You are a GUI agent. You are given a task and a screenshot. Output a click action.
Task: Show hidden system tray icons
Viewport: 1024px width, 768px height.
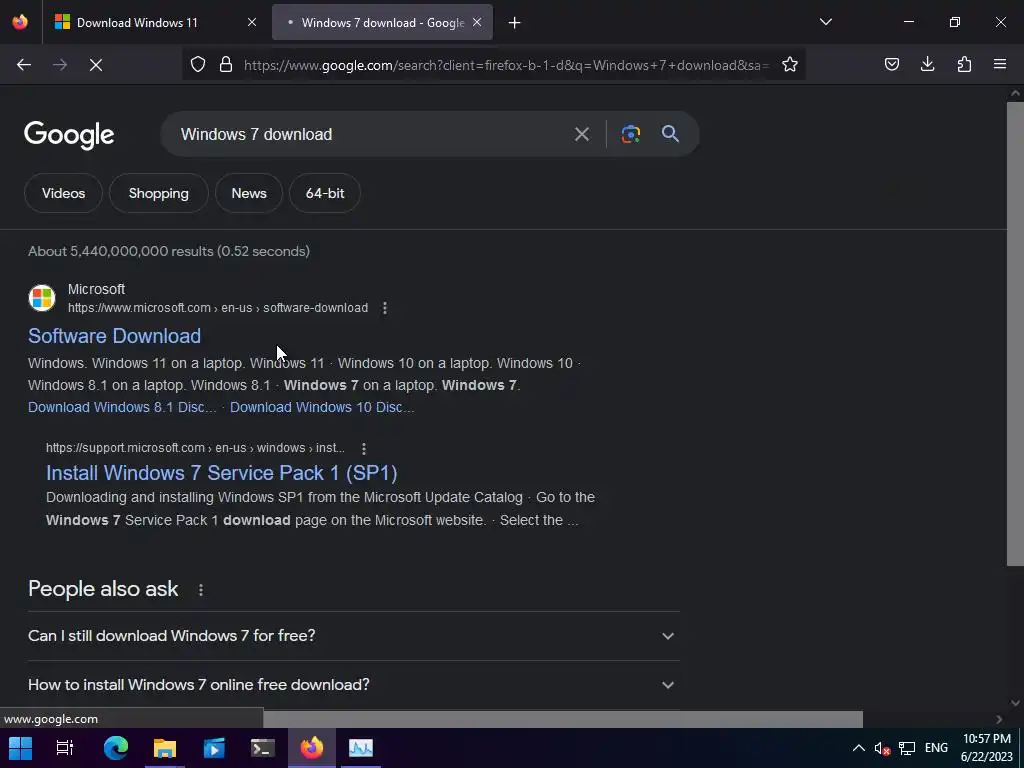(x=859, y=748)
